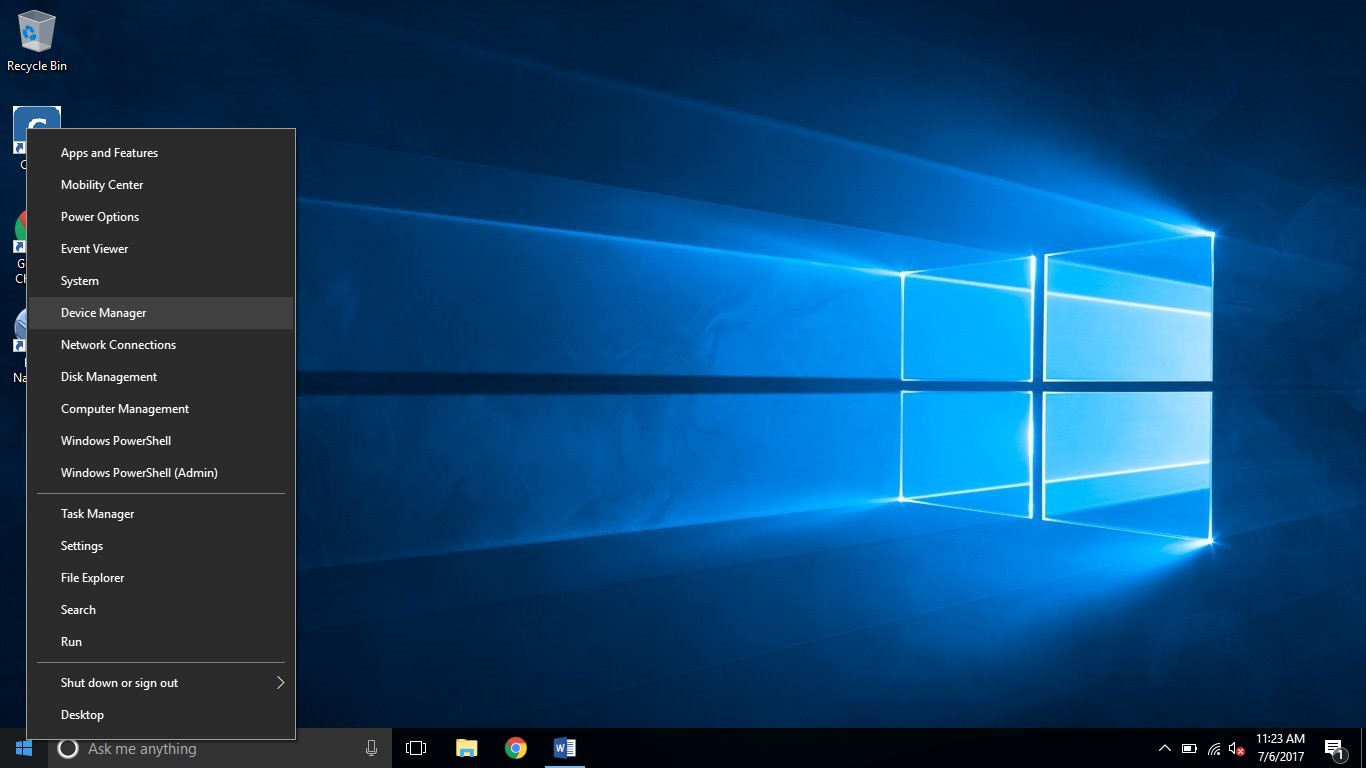The image size is (1366, 768).
Task: Click the Windows Start button
Action: click(x=24, y=748)
